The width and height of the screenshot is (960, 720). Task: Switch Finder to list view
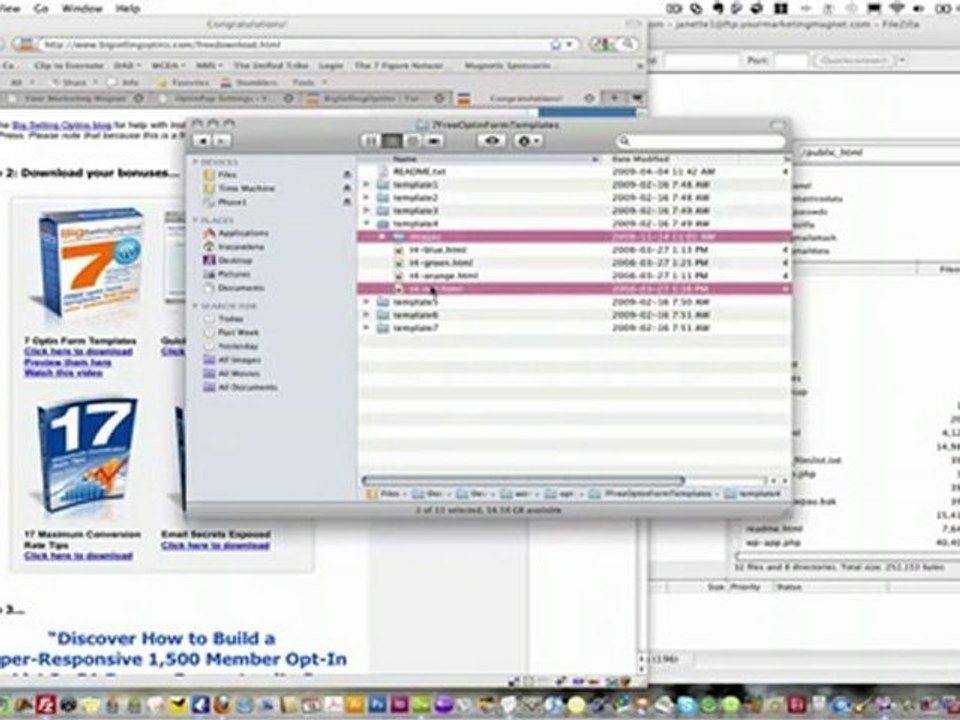[x=392, y=141]
